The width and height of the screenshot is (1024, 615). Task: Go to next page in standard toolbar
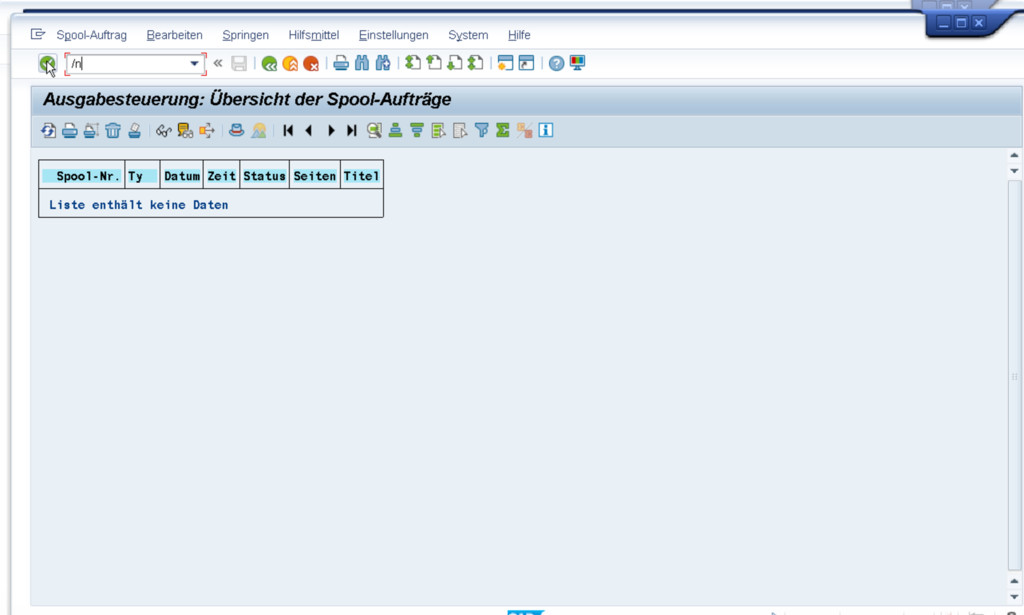pyautogui.click(x=455, y=63)
